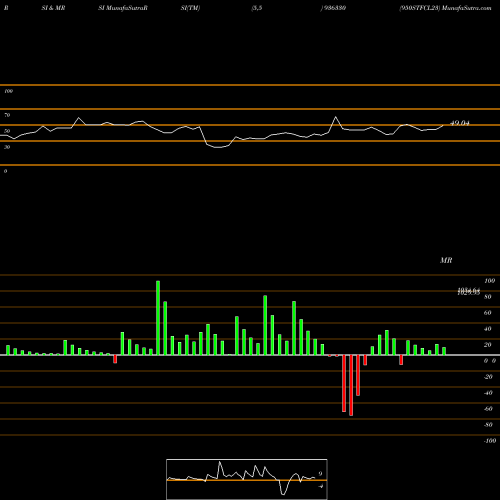Click the RSI axis label 30
Image resolution: width=500 pixels, height=500 pixels.
[7, 147]
